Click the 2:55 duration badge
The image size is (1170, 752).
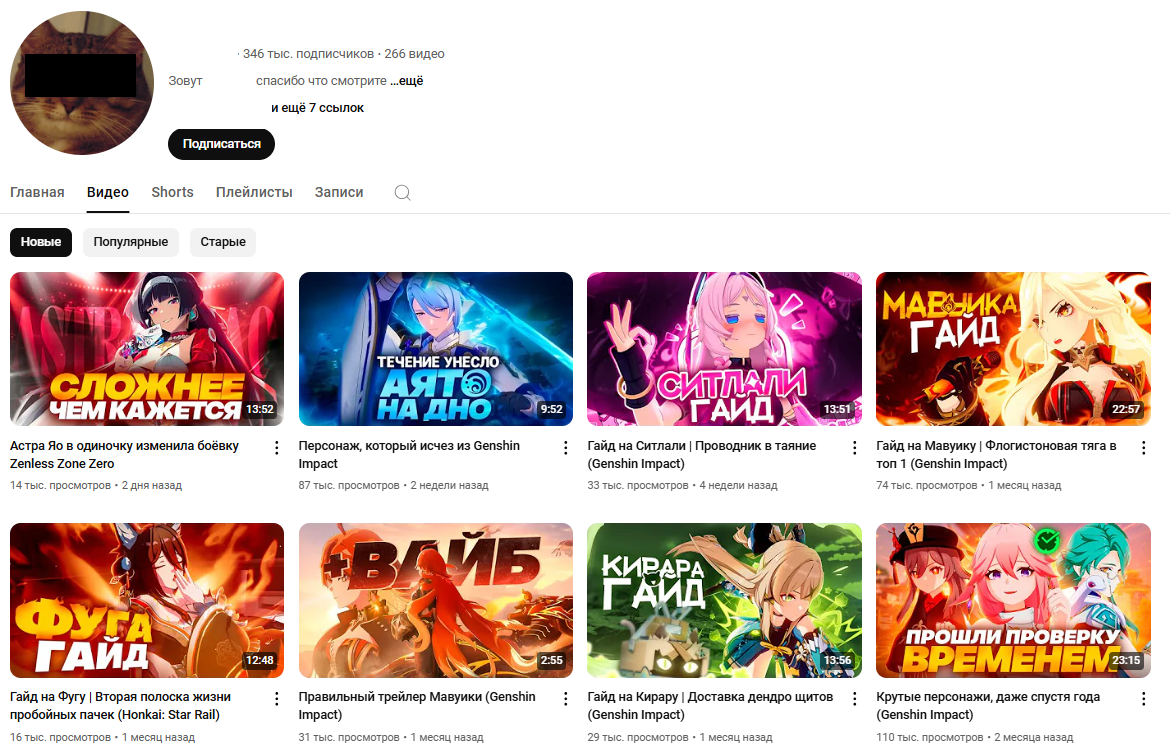click(551, 660)
